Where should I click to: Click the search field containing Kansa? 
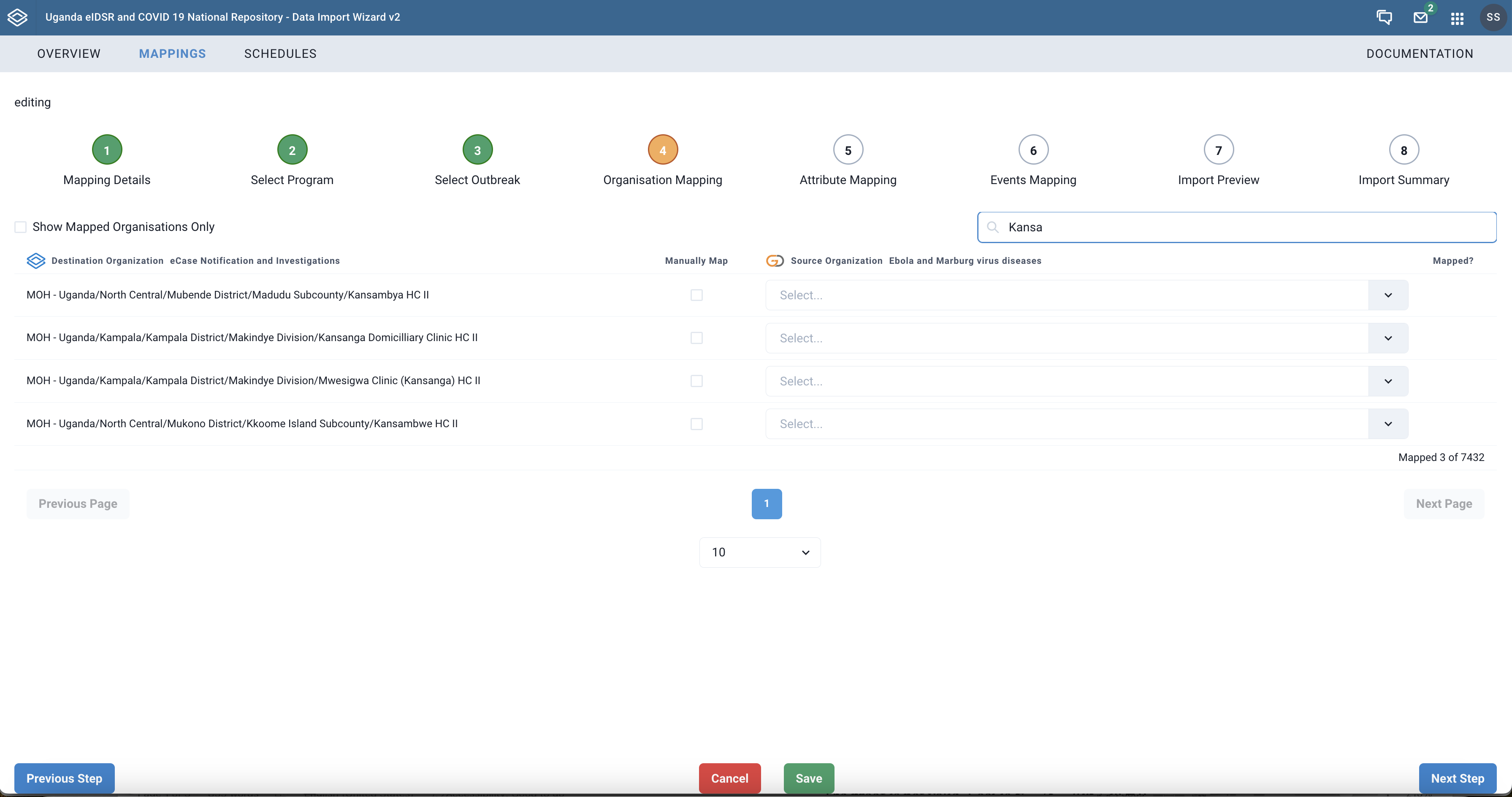(x=1237, y=227)
